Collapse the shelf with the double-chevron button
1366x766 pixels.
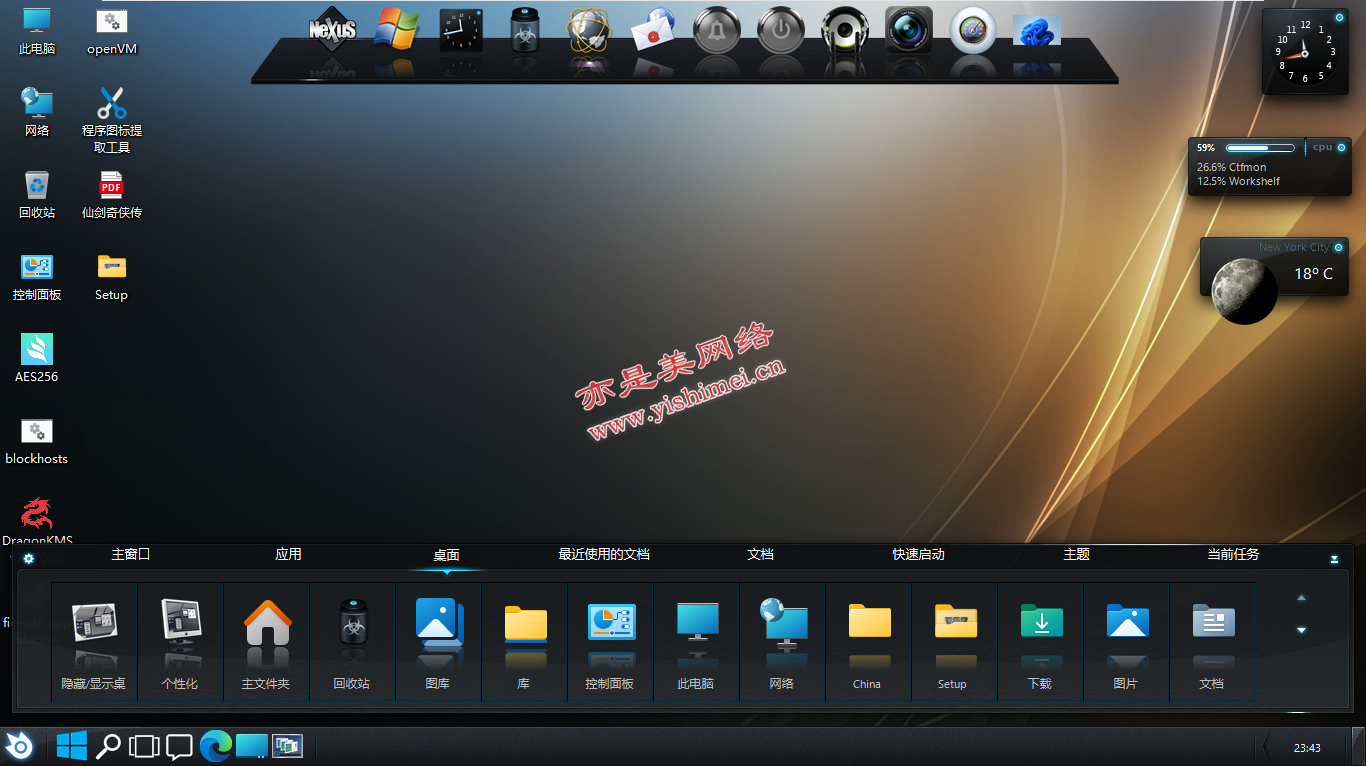coord(1334,560)
